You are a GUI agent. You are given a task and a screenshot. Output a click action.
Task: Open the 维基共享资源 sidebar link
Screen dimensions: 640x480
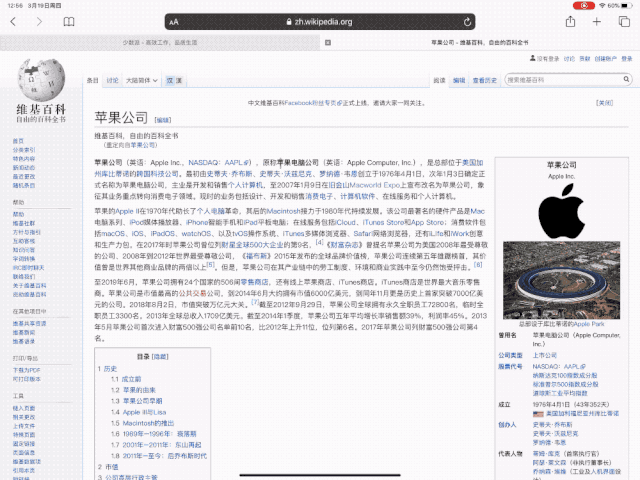pyautogui.click(x=29, y=323)
